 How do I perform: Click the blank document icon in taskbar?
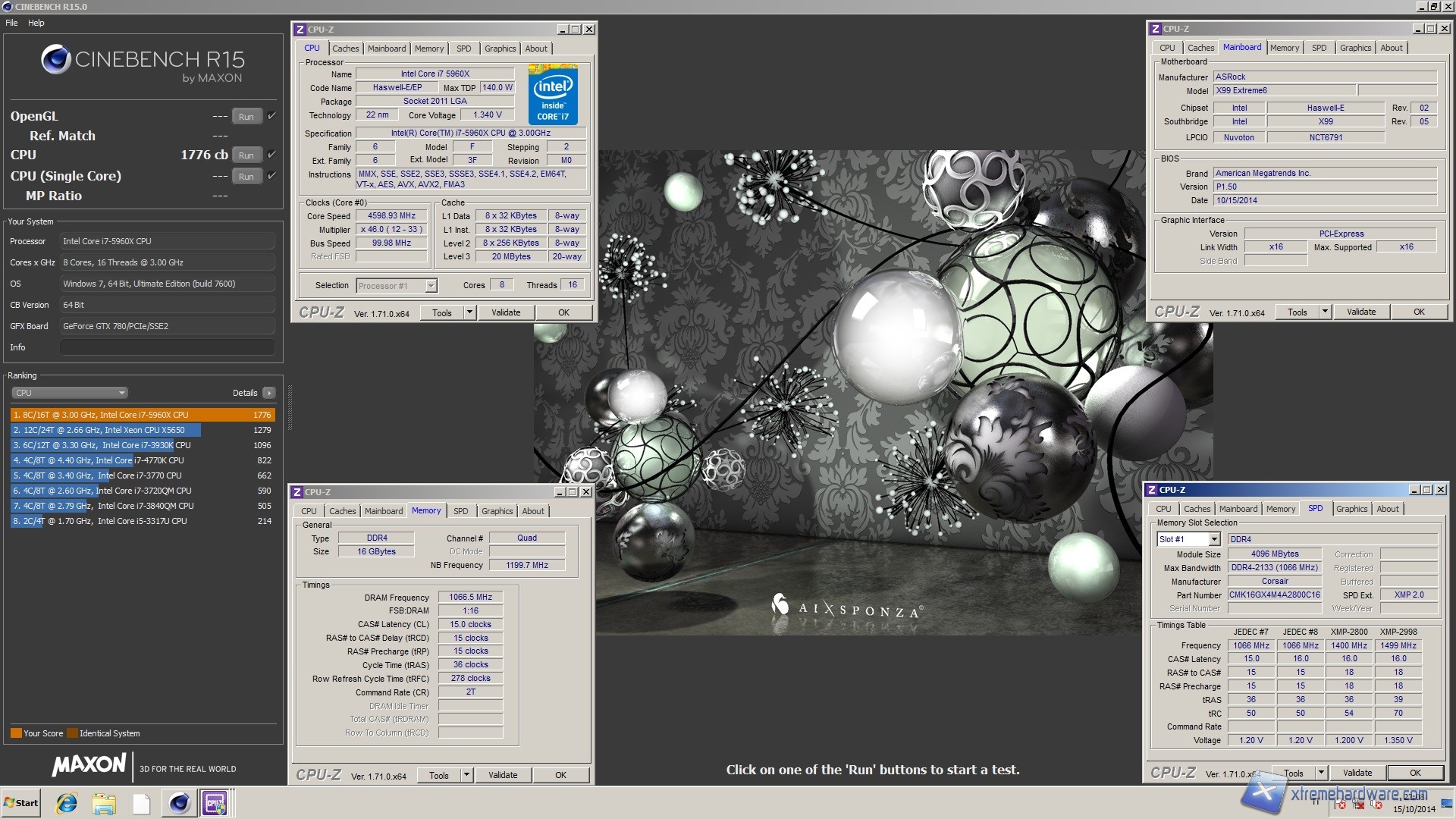coord(141,803)
